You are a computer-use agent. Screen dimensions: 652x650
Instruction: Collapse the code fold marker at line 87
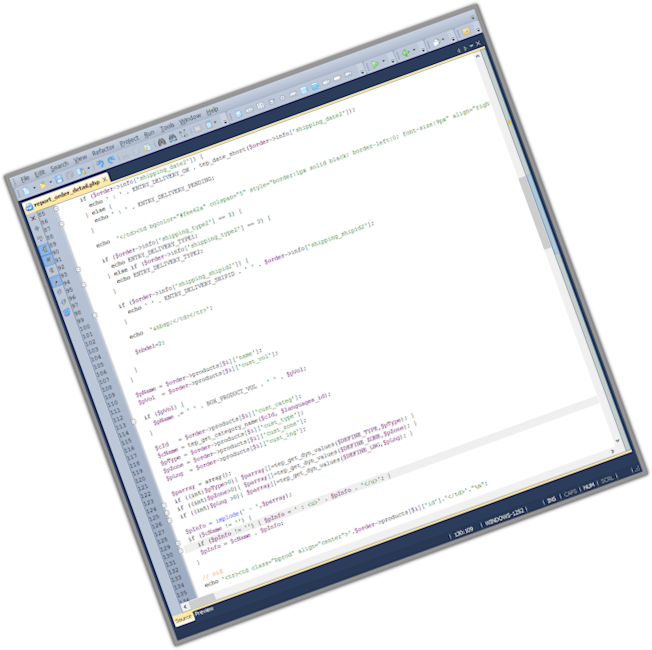coord(62,224)
